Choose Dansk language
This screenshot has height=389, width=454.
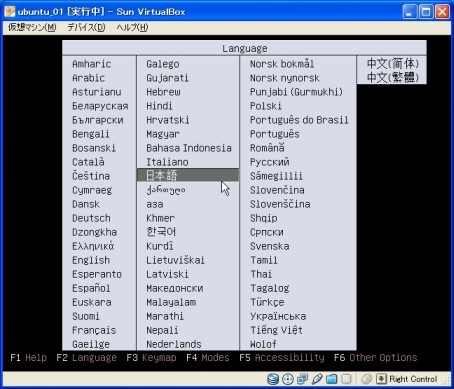86,204
